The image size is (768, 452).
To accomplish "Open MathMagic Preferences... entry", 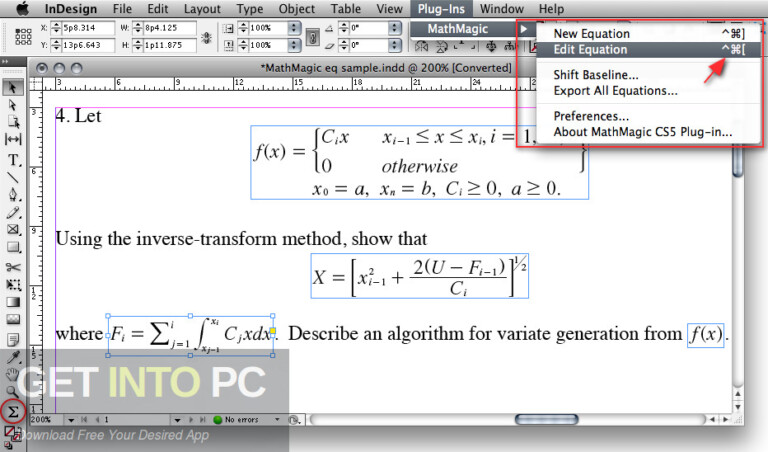I will point(648,116).
